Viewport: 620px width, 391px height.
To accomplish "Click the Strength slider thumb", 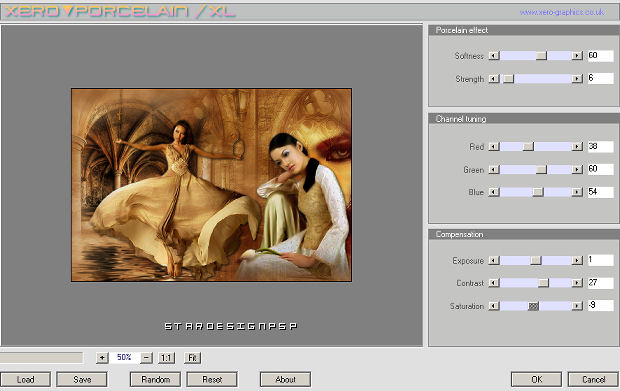I will [x=508, y=79].
